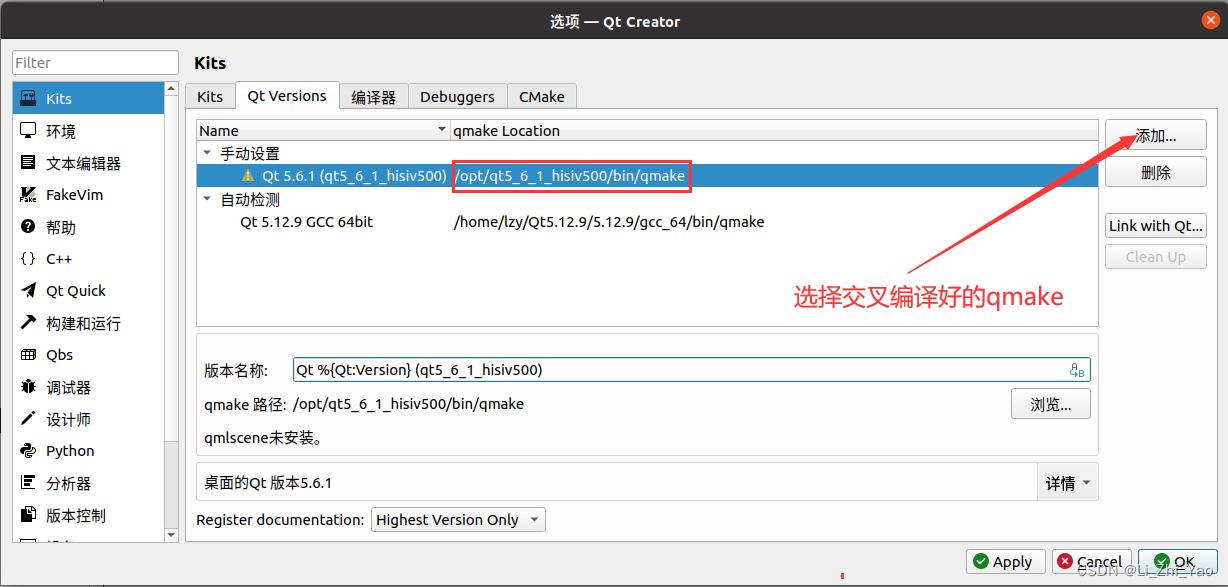The height and width of the screenshot is (587, 1228).
Task: Click the qmlscene未安装 message
Action: point(263,437)
